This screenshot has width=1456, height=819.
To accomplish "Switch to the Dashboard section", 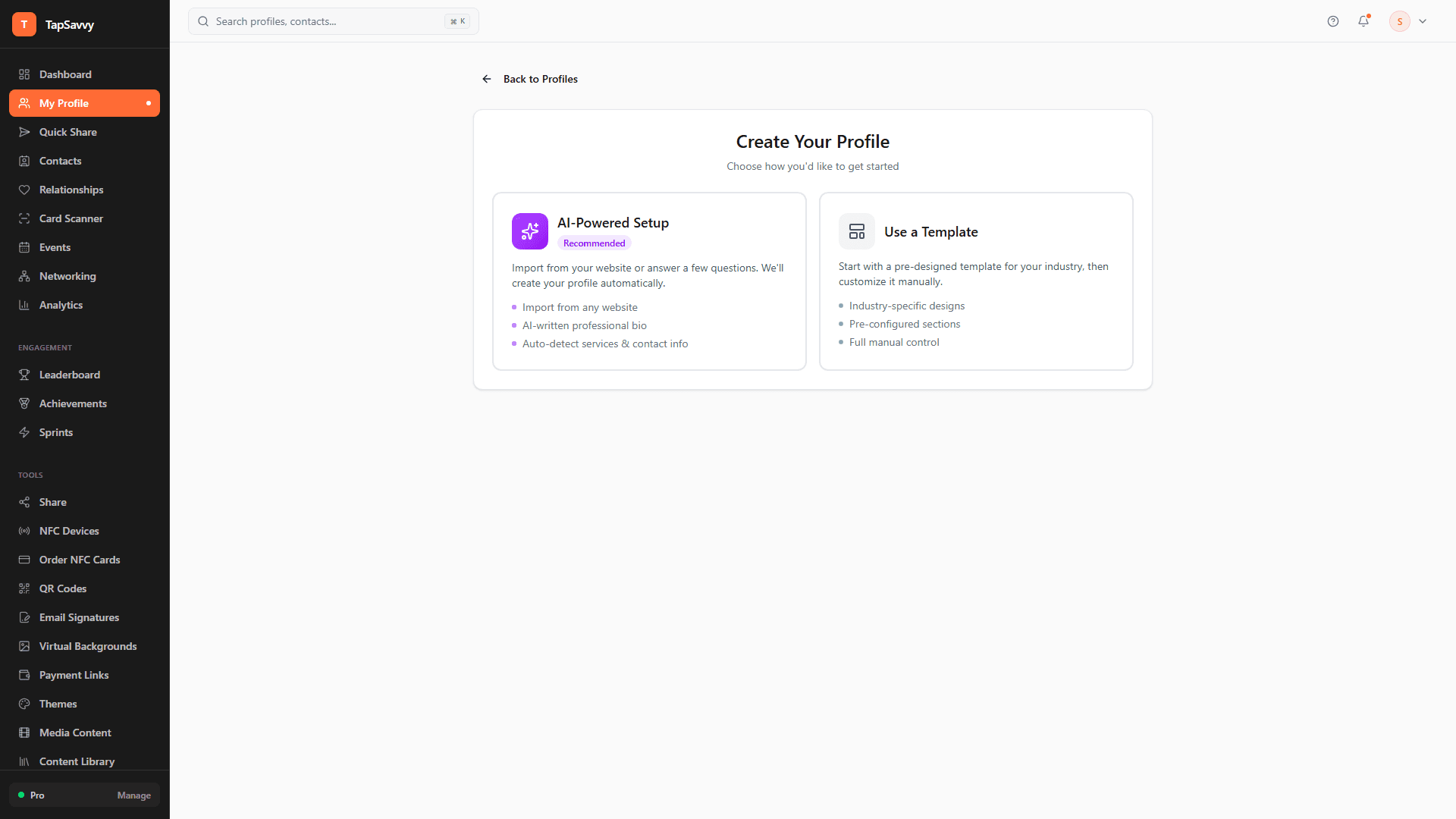I will point(65,74).
